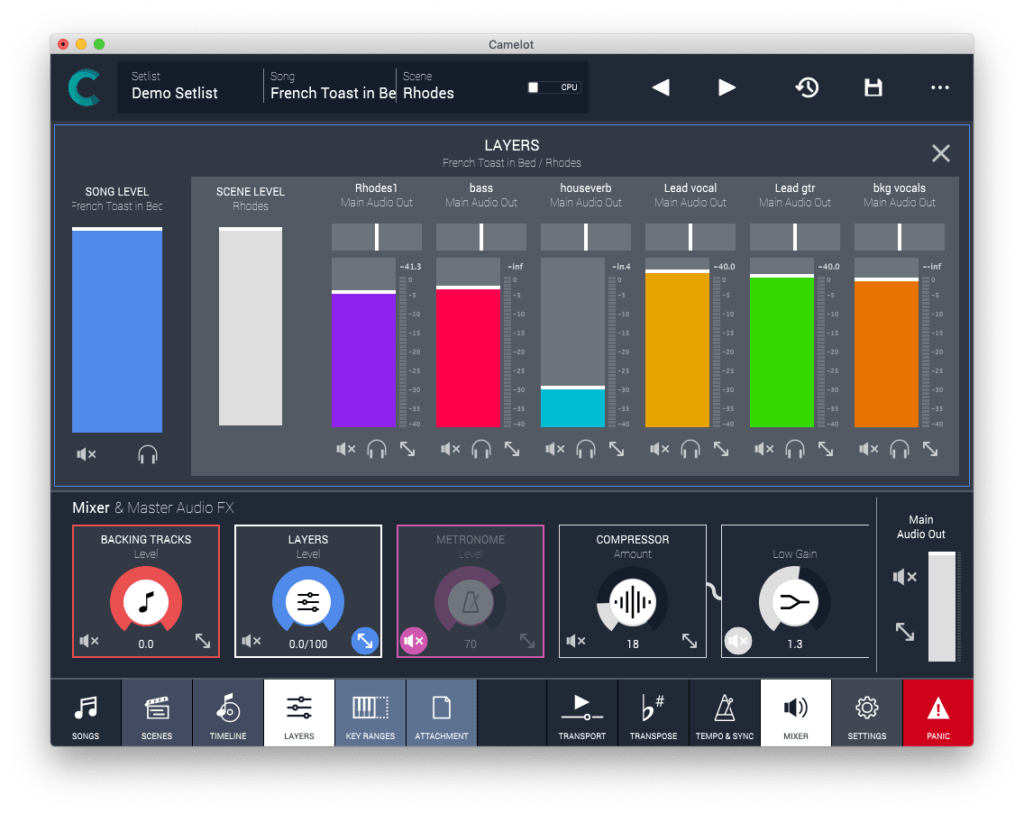Open the Key Ranges editor

370,712
